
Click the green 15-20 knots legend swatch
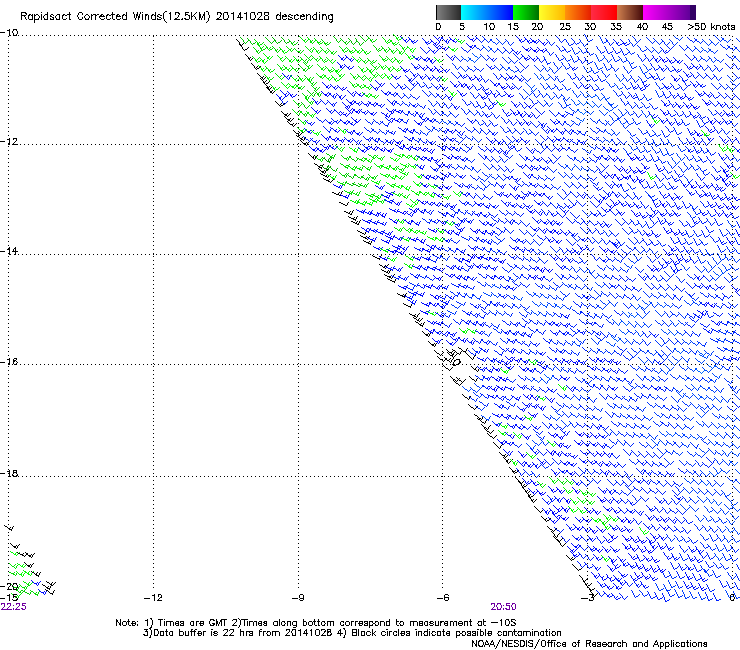(526, 12)
